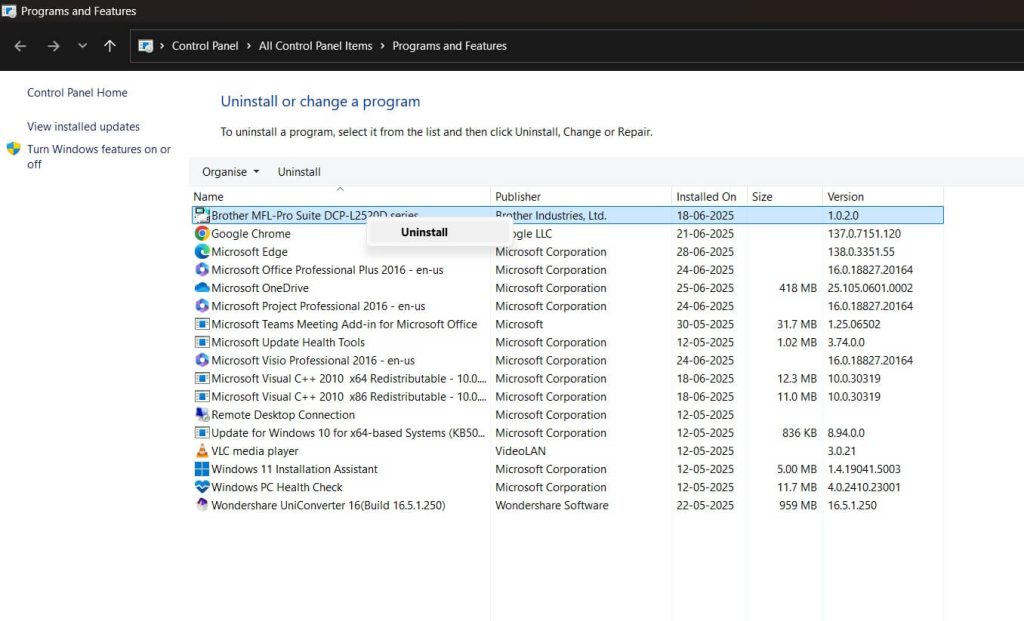Click the Microsoft Visio Professional icon
This screenshot has width=1024, height=621.
(x=202, y=360)
